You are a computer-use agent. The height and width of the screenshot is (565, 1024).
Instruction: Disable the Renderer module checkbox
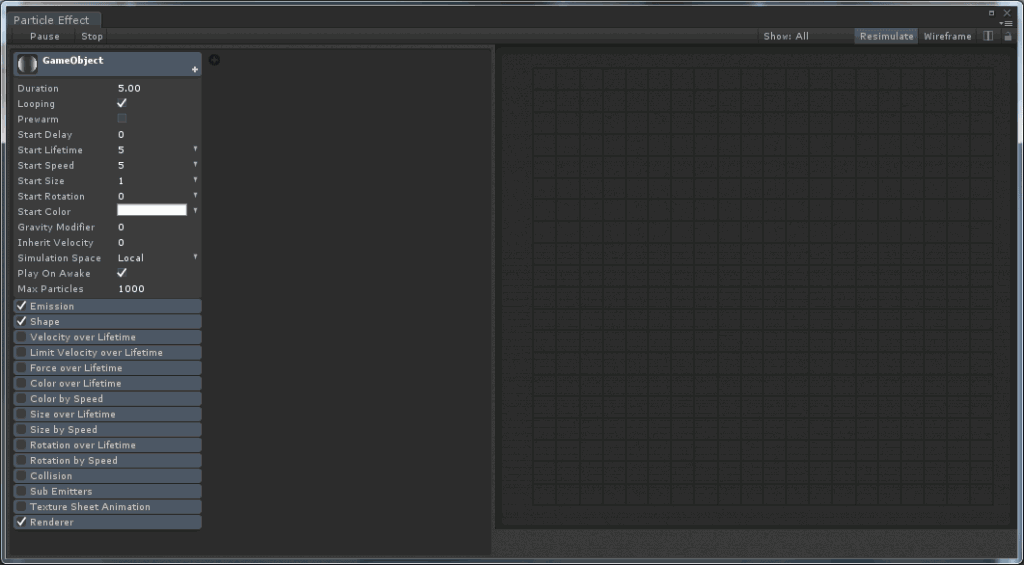tap(22, 522)
